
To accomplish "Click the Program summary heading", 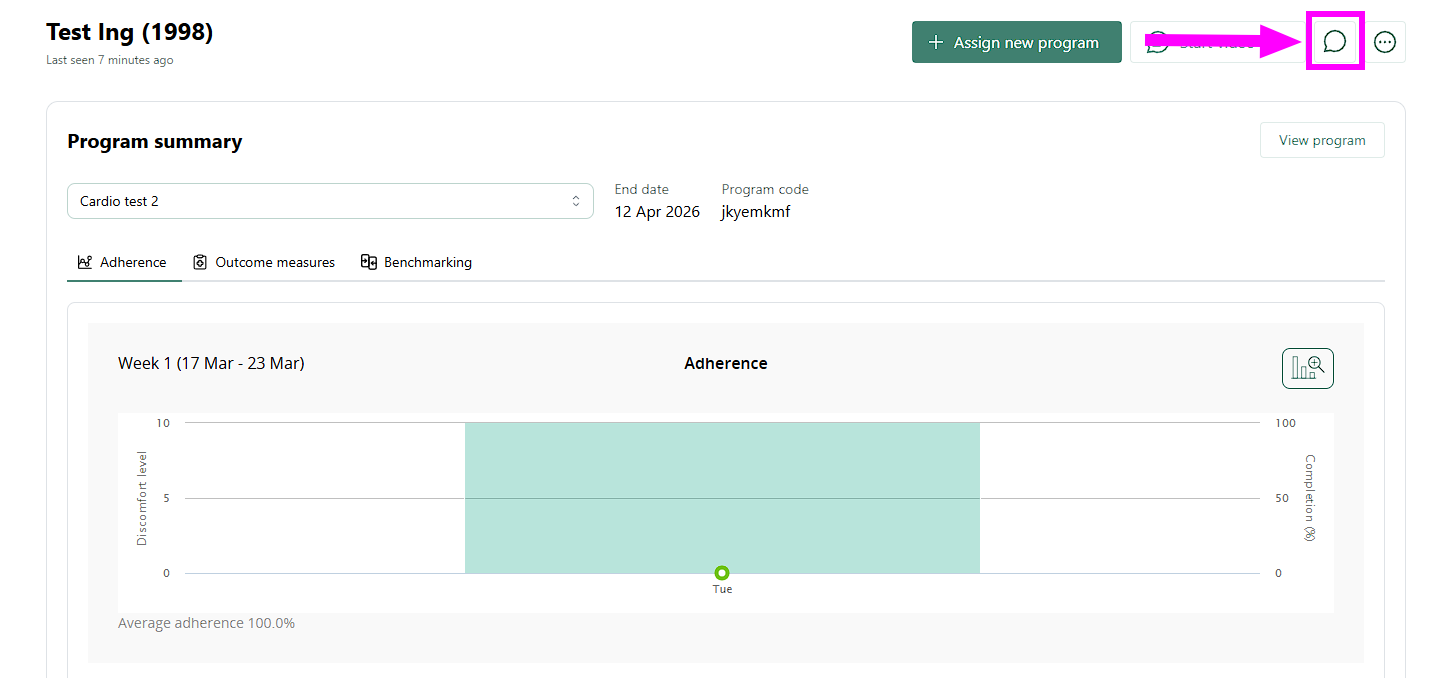I will pyautogui.click(x=155, y=141).
